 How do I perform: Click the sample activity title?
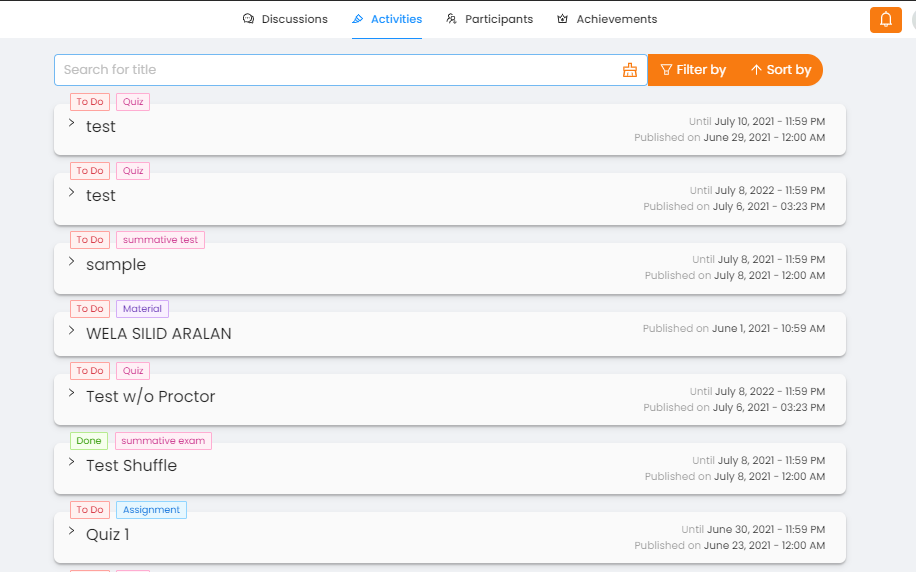click(x=116, y=265)
